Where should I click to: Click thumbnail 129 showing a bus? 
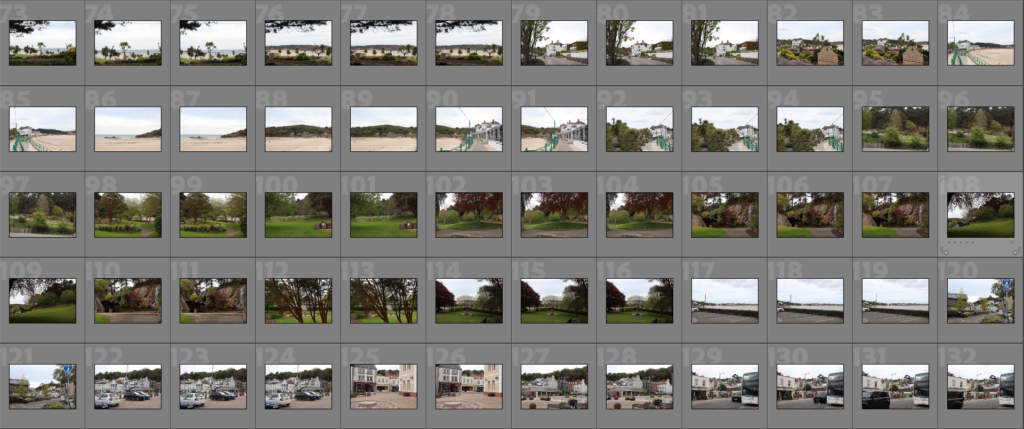click(x=725, y=386)
